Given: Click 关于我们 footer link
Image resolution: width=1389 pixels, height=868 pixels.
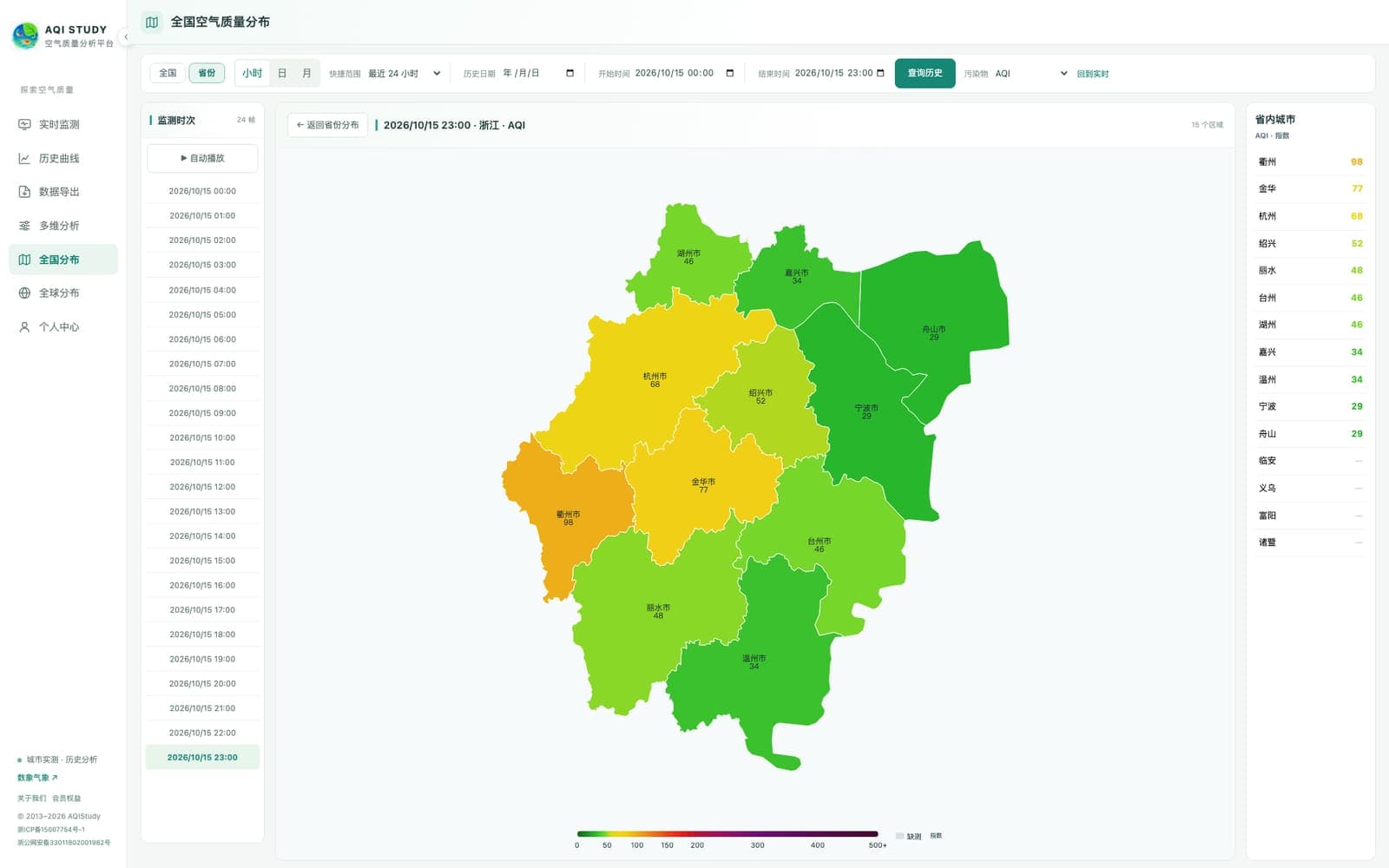Looking at the screenshot, I should coord(31,798).
